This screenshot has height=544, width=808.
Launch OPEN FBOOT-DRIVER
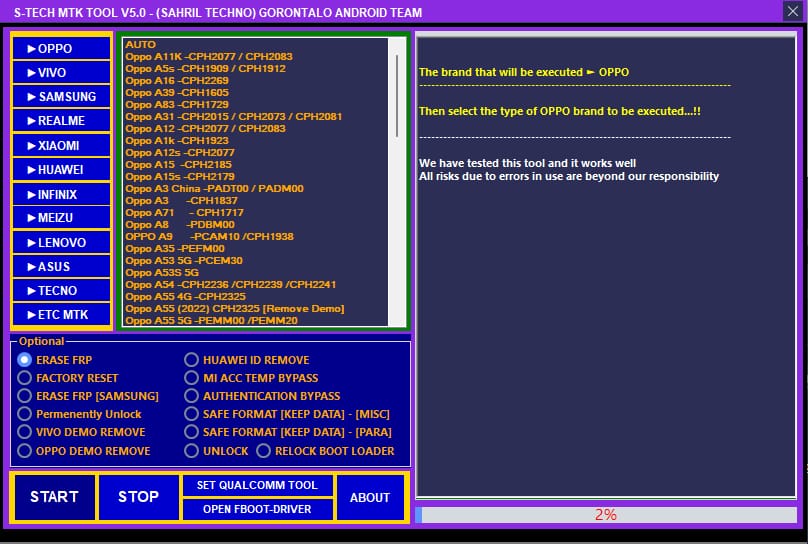coord(257,509)
